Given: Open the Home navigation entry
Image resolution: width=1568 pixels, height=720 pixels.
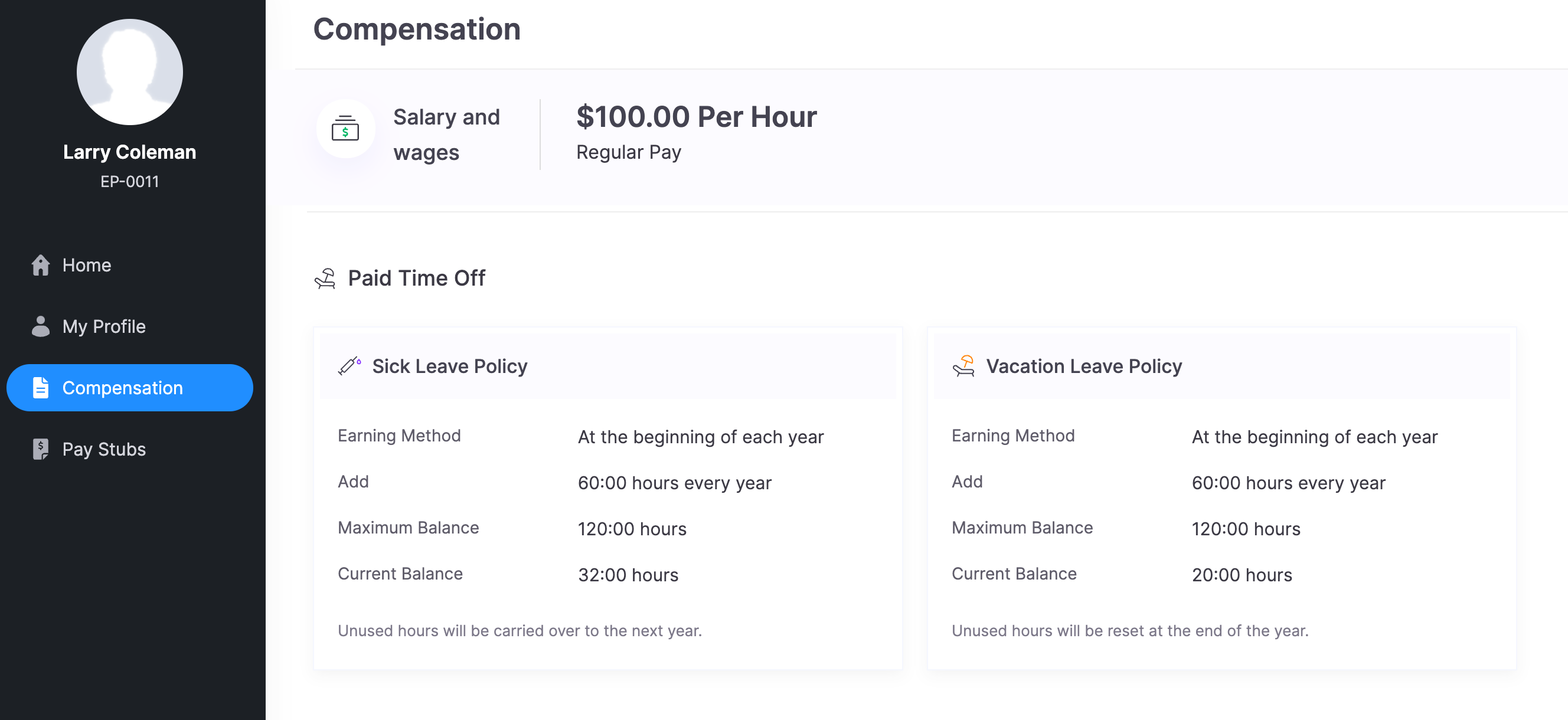Looking at the screenshot, I should 86,265.
